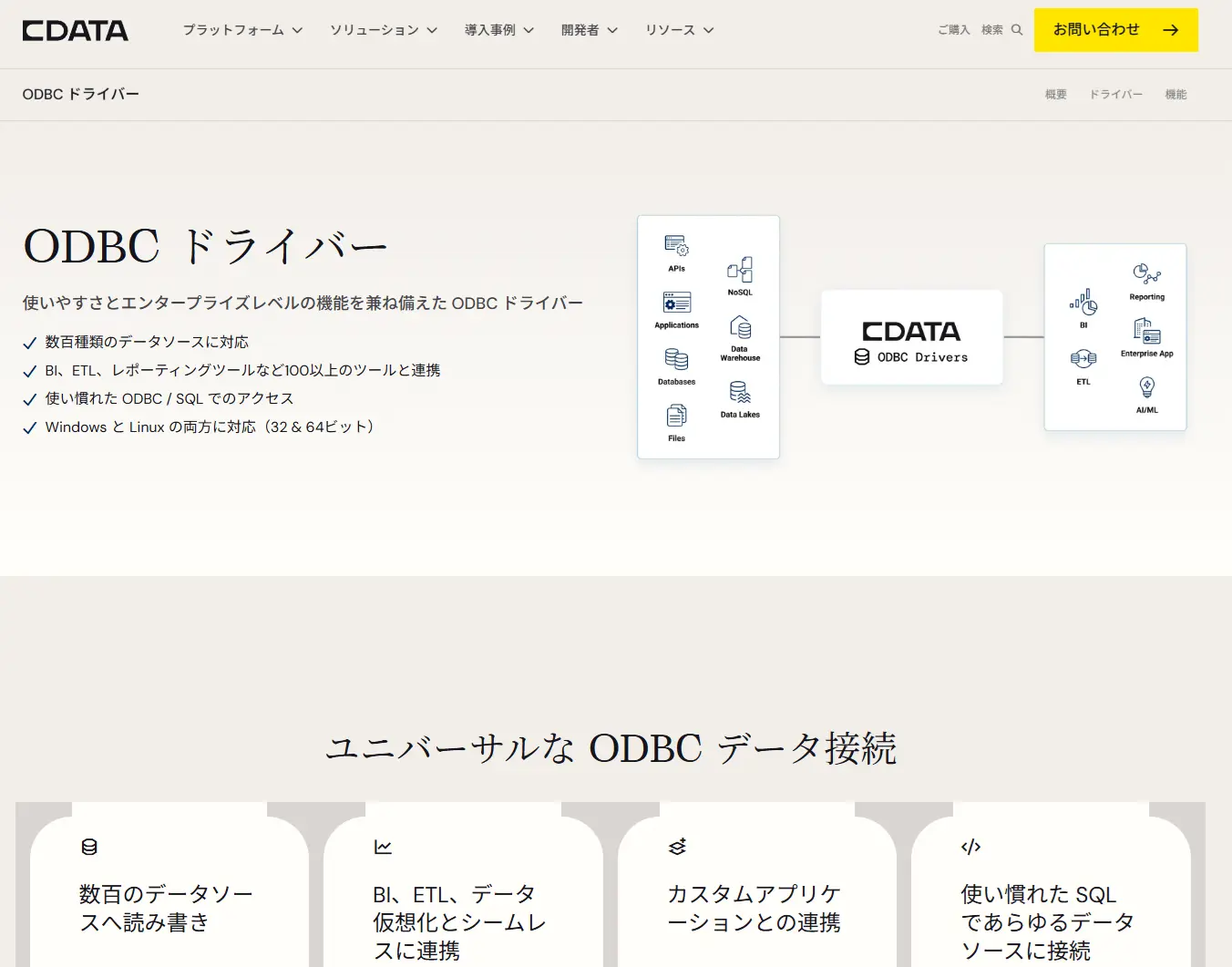Click the AI/ML lightbulb icon
The width and height of the screenshot is (1232, 967).
[x=1146, y=387]
